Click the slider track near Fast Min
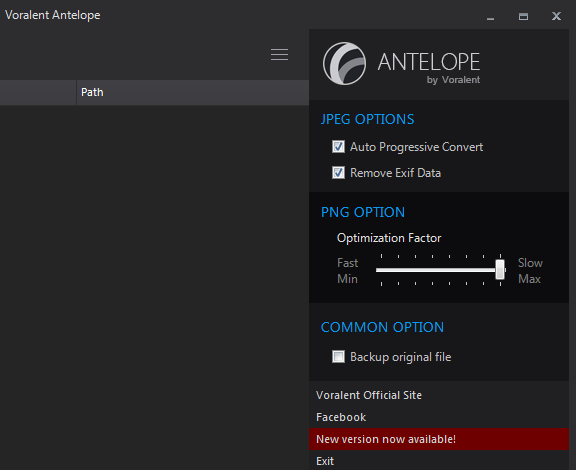This screenshot has width=576, height=470. pos(382,270)
